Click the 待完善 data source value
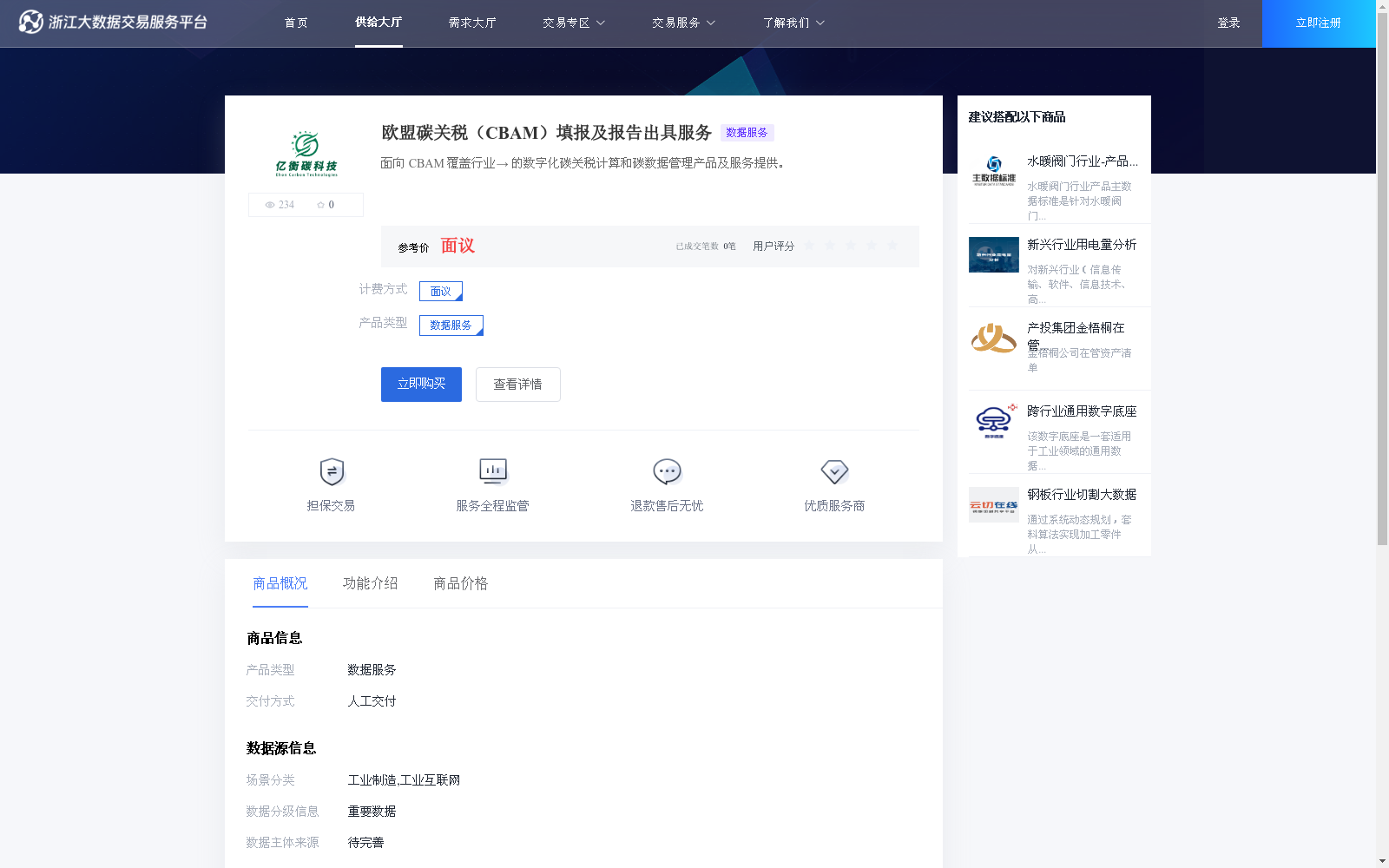Viewport: 1389px width, 868px height. click(365, 843)
